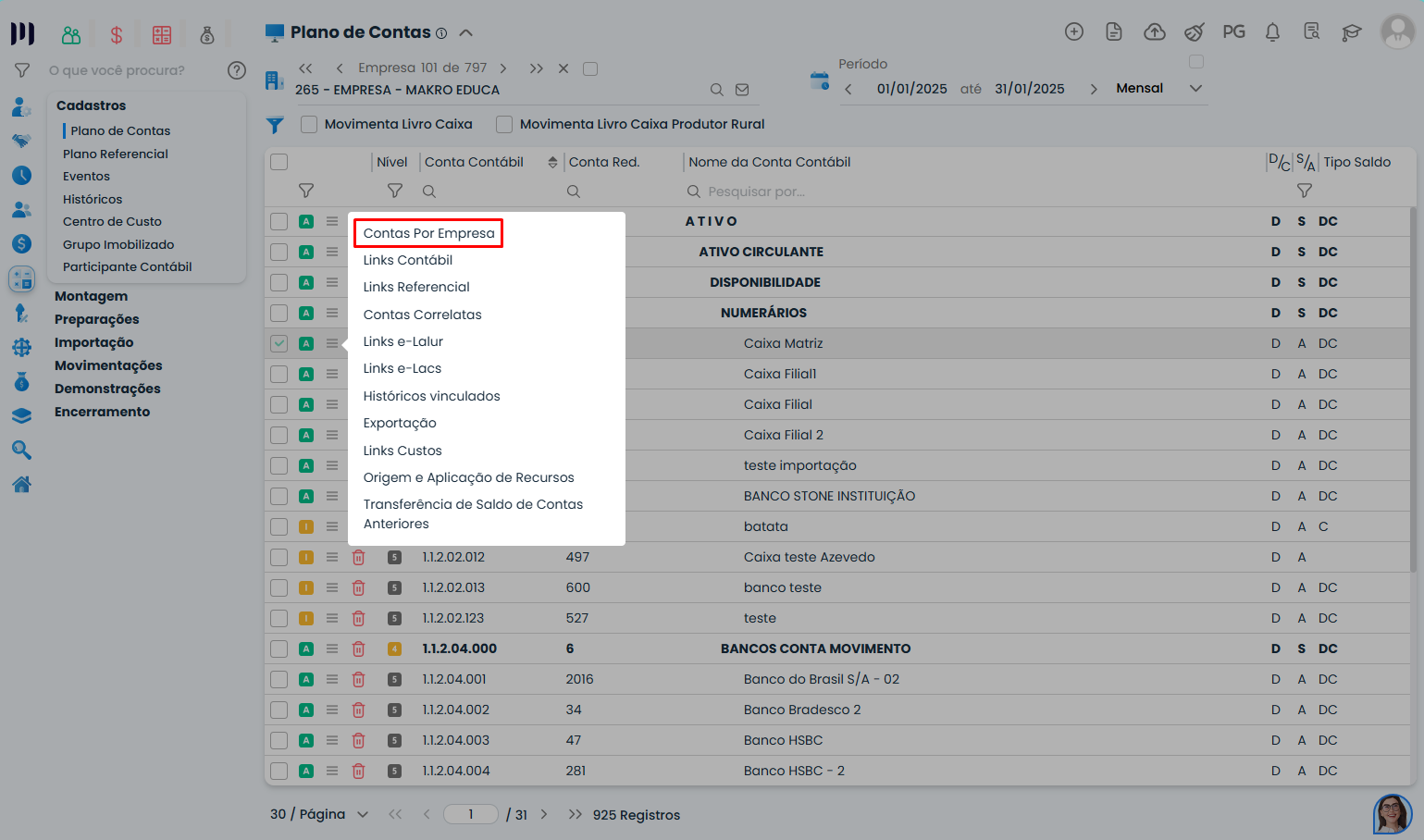Click the graduation cap icon

(x=1352, y=32)
